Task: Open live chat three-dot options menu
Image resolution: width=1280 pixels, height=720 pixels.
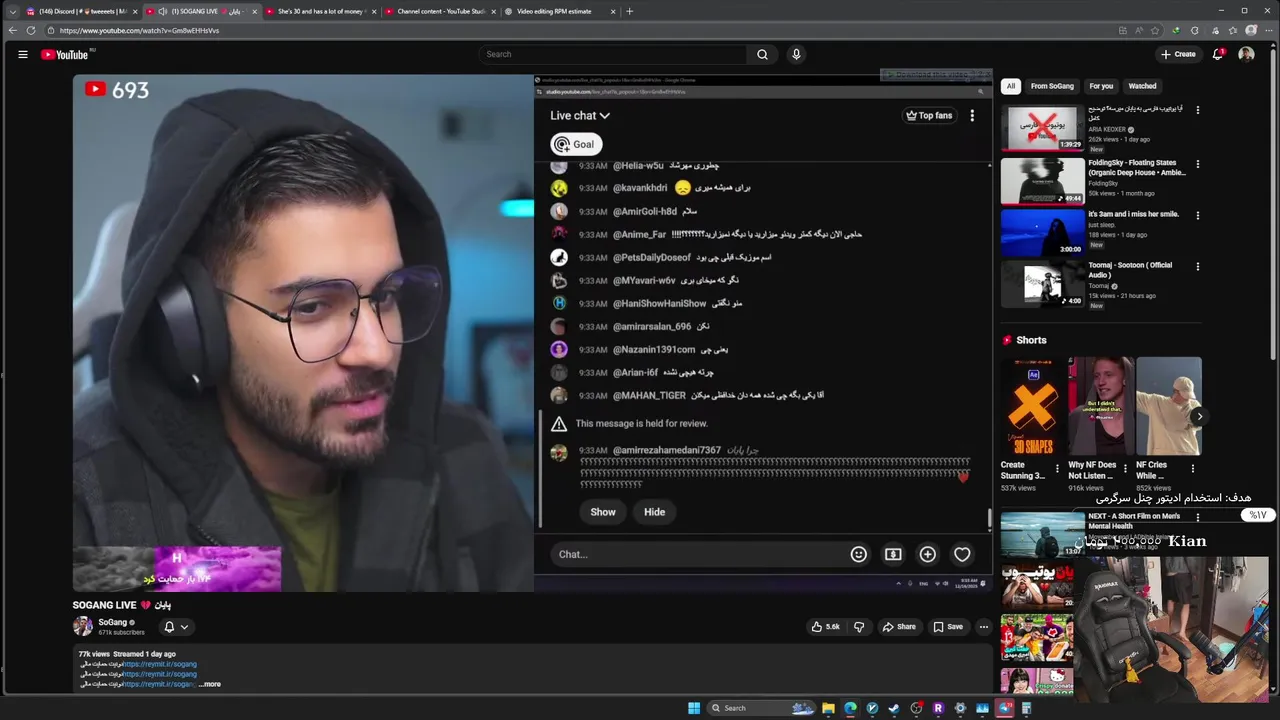Action: pos(972,115)
